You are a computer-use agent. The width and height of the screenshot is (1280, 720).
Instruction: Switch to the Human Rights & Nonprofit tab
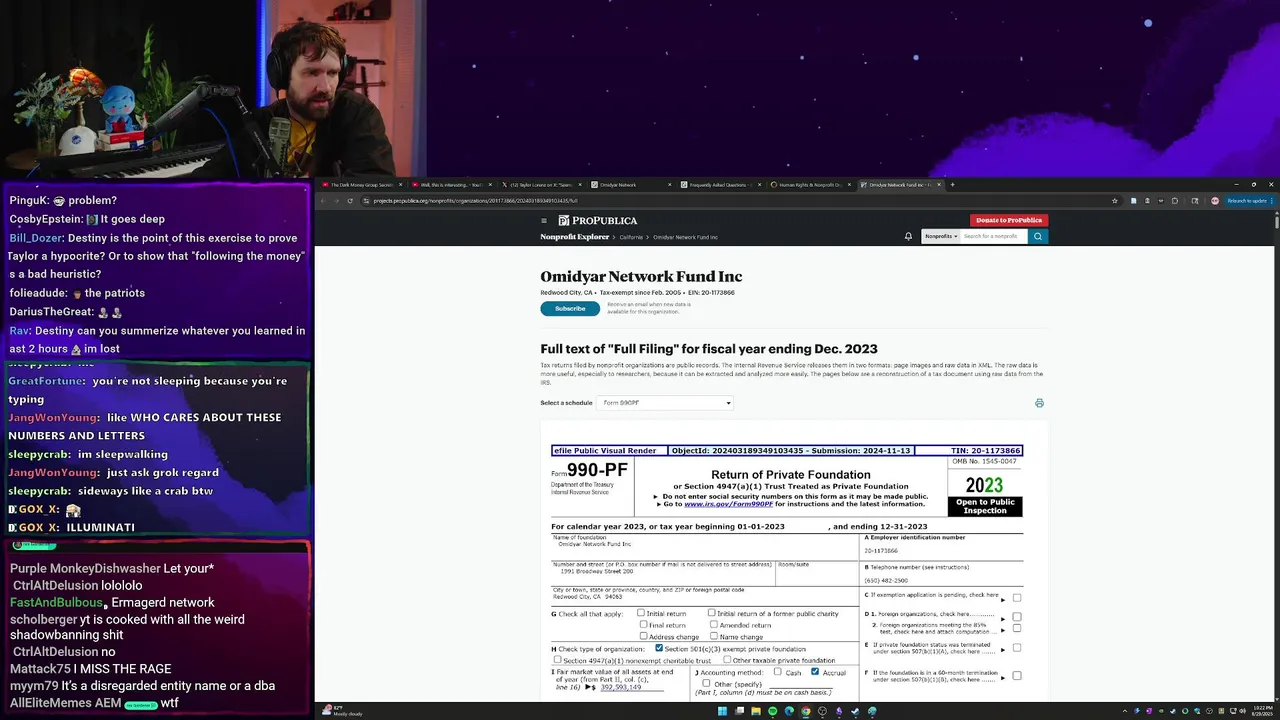[811, 185]
